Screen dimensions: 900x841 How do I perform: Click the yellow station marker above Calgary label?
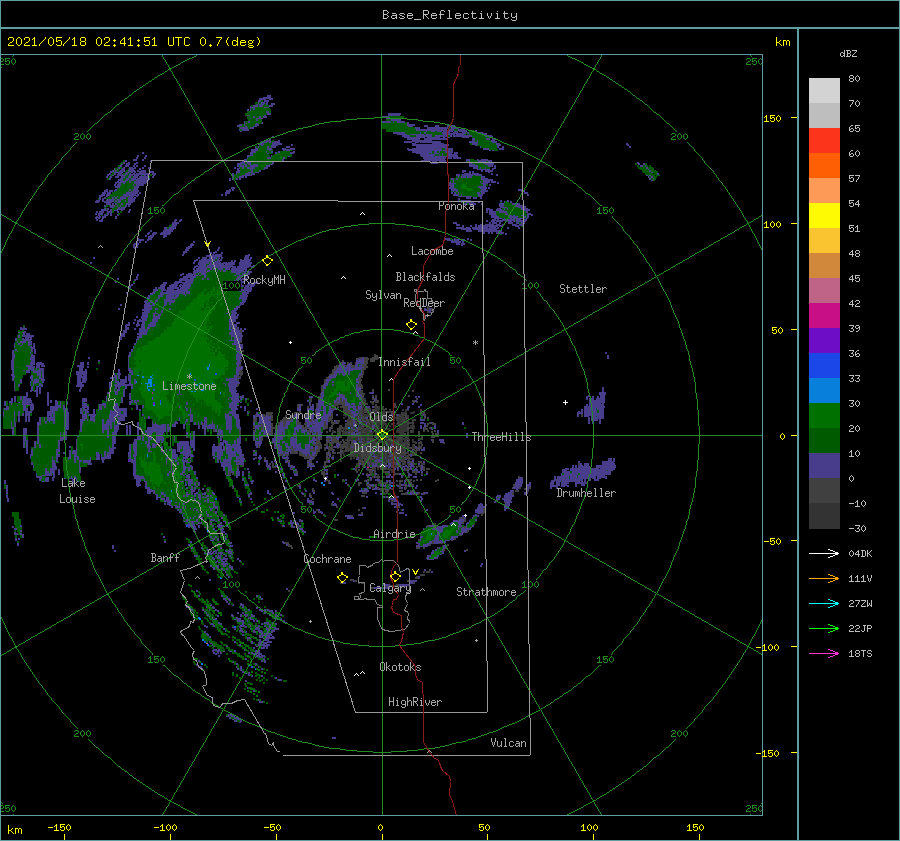point(395,576)
